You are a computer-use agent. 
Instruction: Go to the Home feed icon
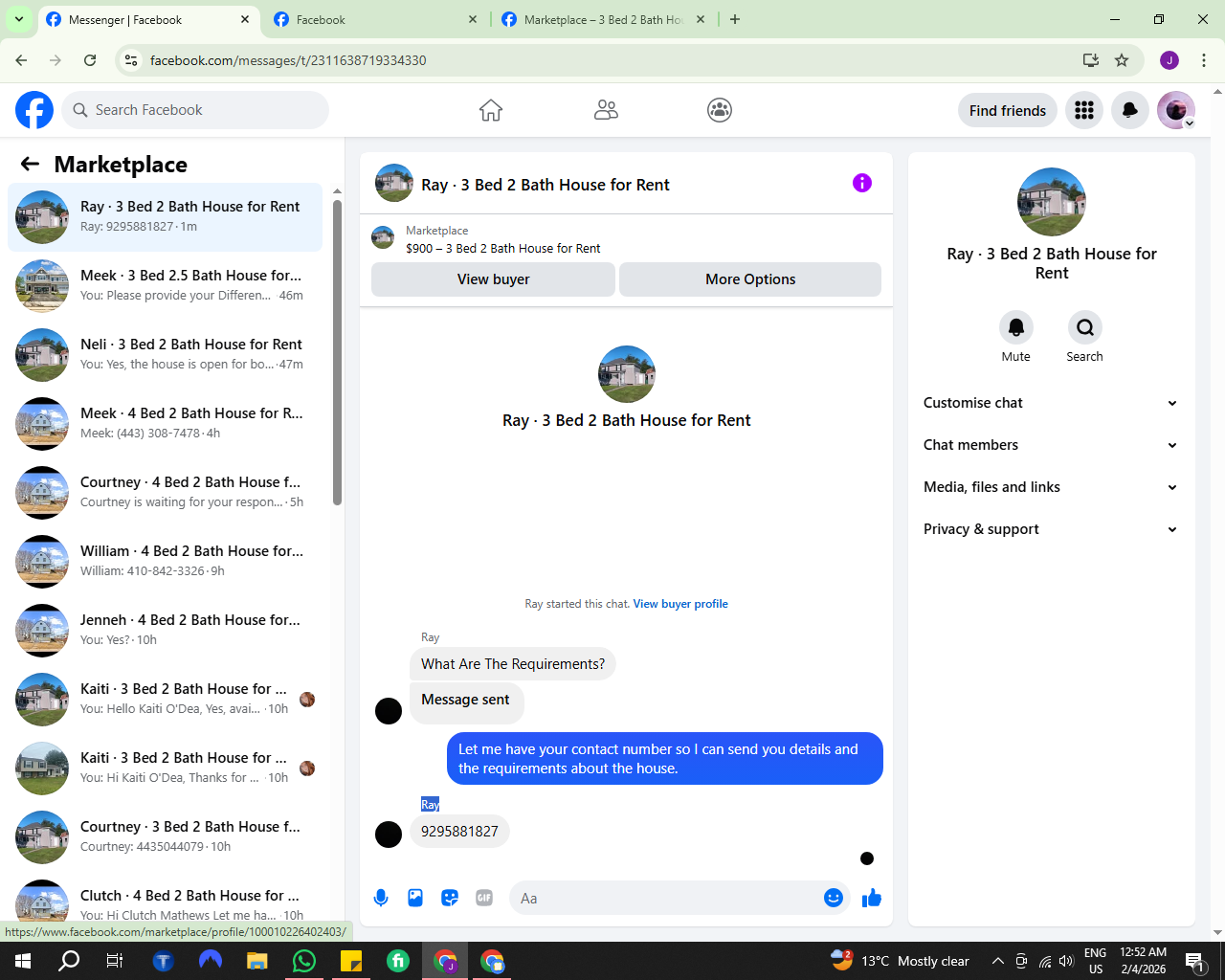[491, 110]
